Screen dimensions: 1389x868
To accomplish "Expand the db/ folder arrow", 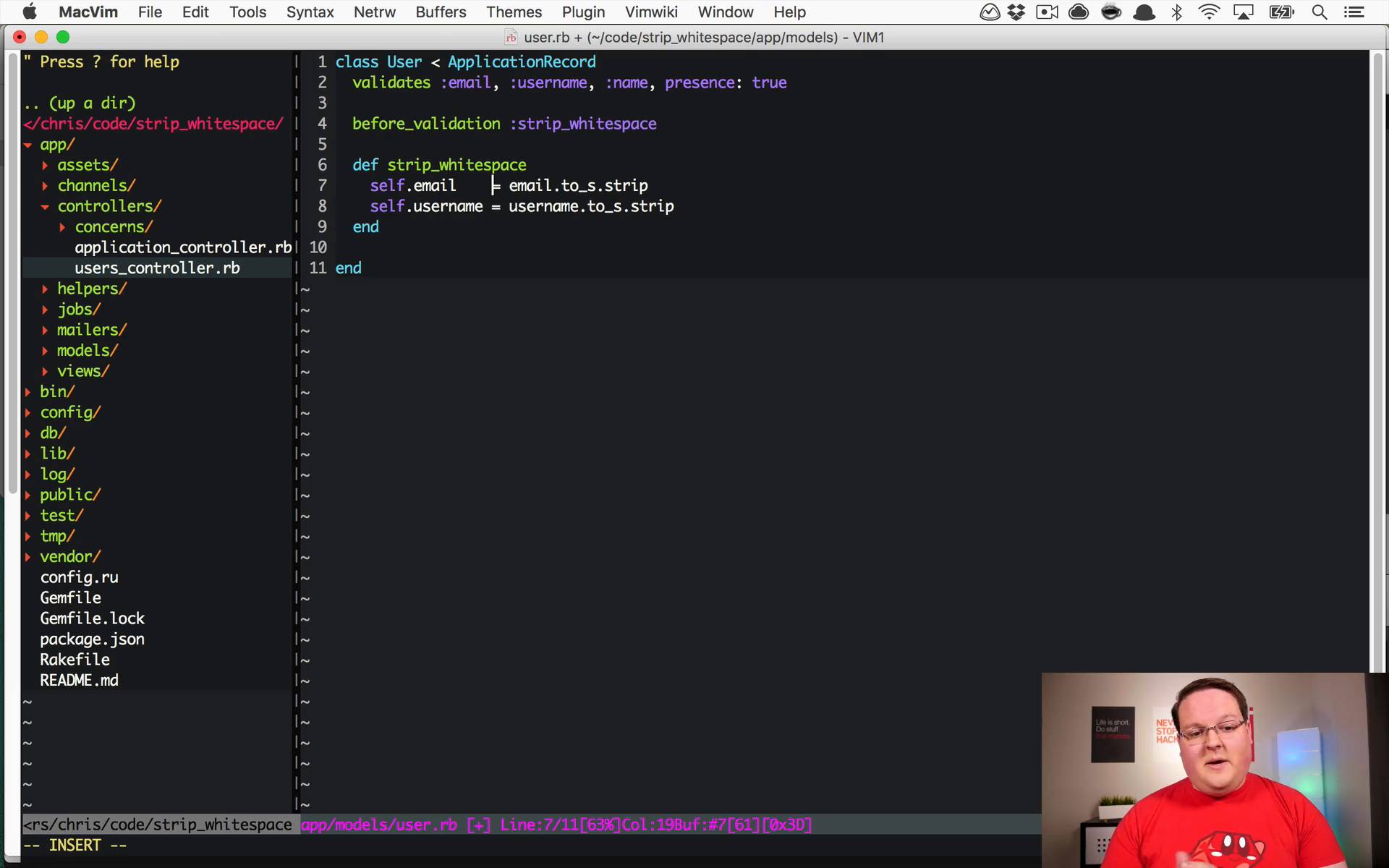I will click(x=27, y=433).
